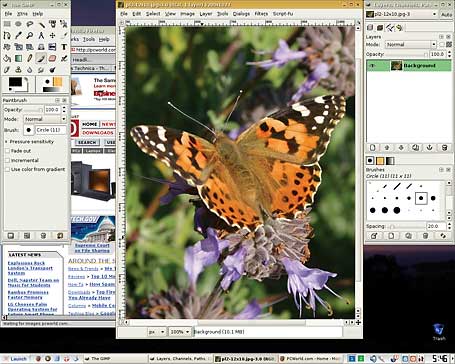Select the Text tool in toolbox
This screenshot has width=455, height=364.
click(x=64, y=47)
